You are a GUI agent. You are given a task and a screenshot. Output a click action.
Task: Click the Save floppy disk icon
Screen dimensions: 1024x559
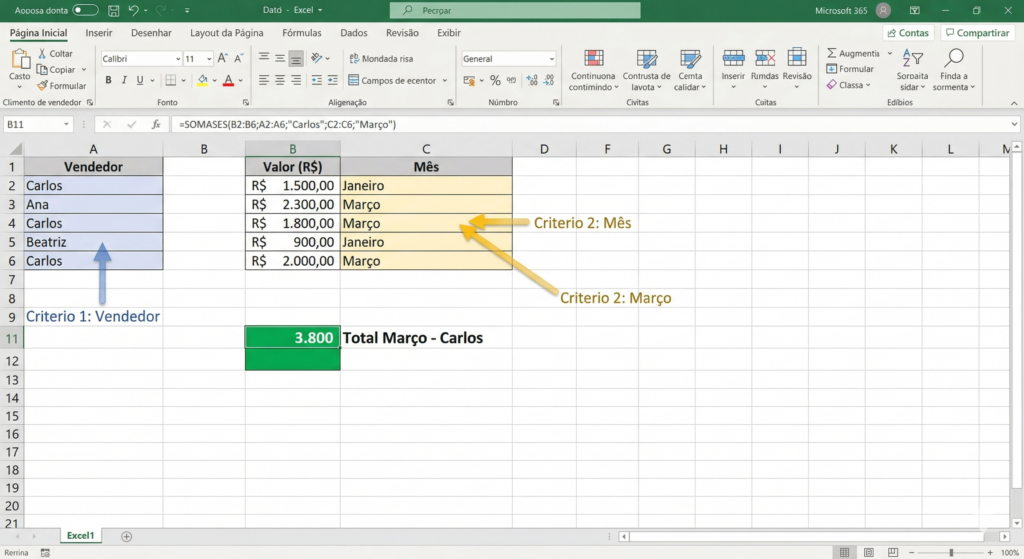(x=114, y=10)
